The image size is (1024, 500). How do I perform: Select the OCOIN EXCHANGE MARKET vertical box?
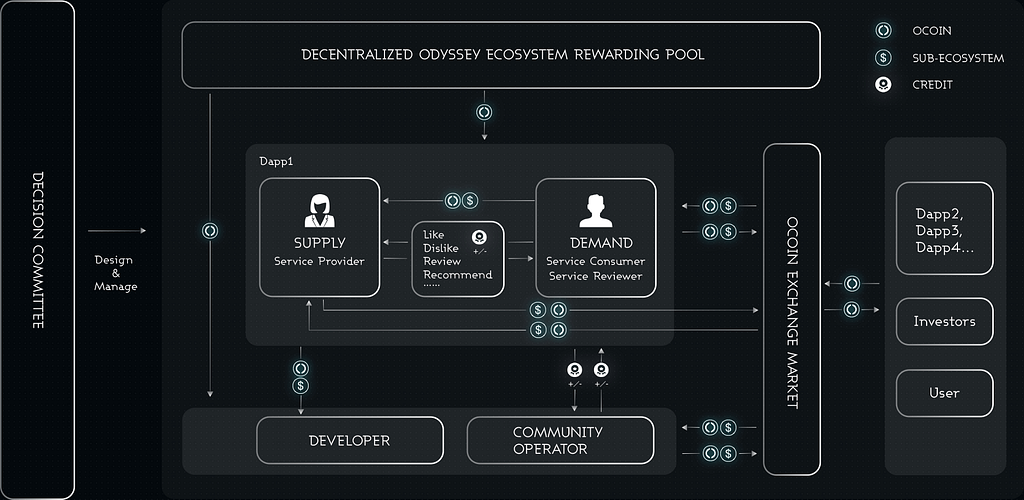[792, 309]
